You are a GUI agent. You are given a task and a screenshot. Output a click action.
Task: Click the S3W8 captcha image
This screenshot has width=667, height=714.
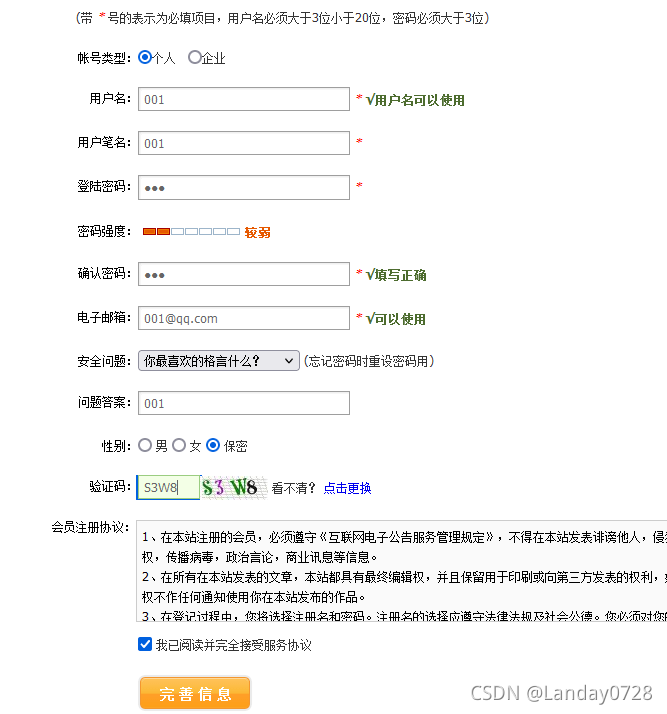[x=234, y=488]
